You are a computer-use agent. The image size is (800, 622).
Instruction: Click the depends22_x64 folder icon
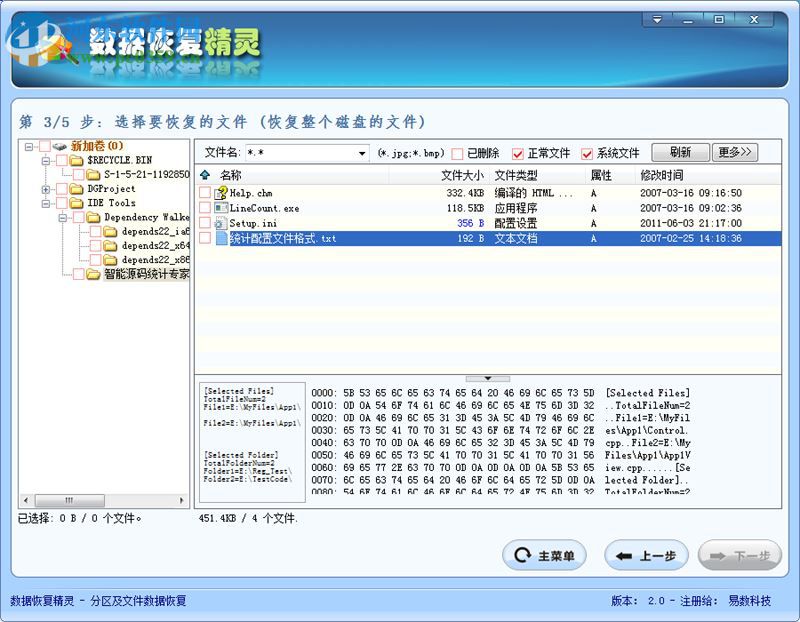110,246
